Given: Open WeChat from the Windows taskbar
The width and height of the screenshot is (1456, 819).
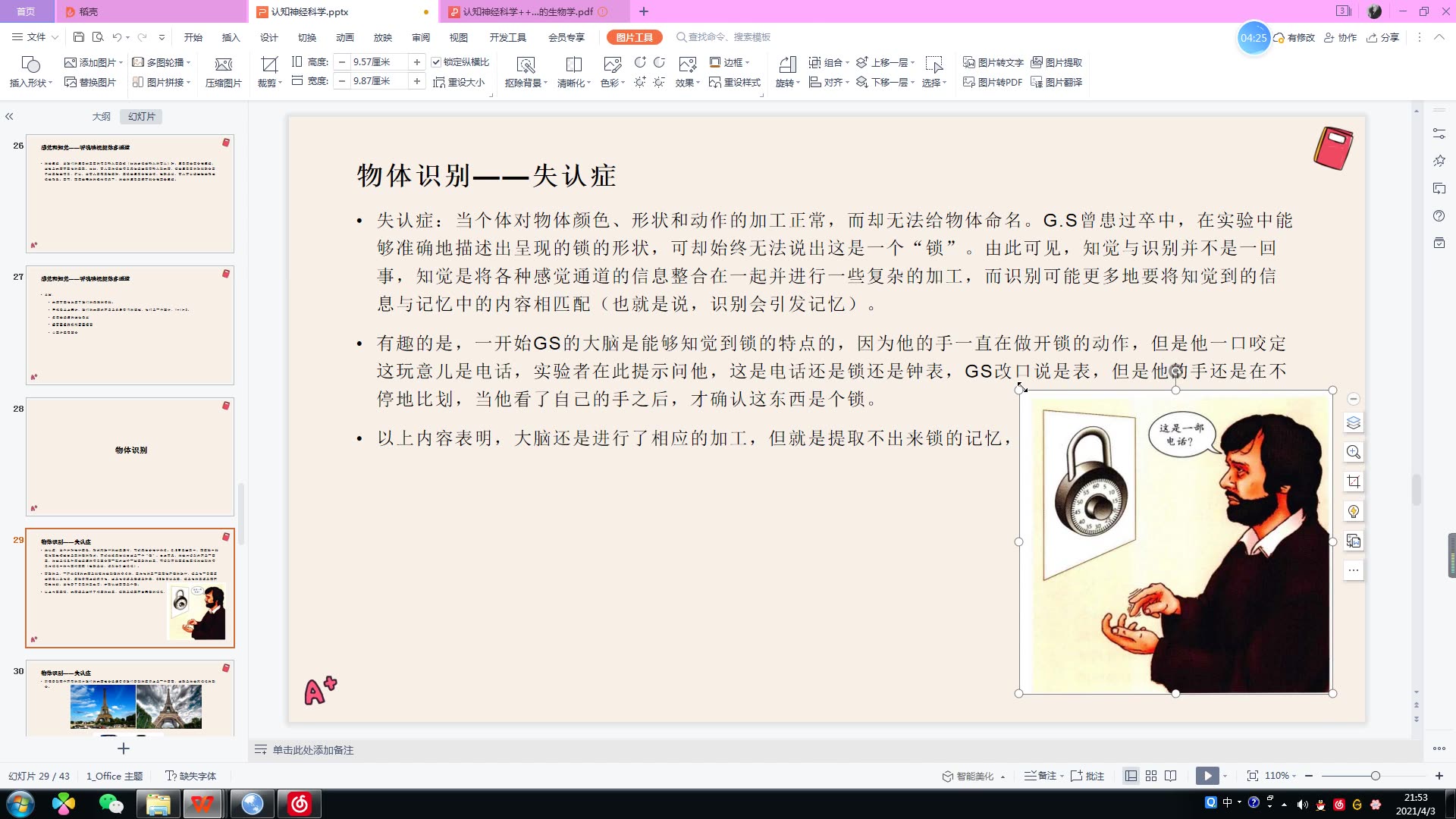Looking at the screenshot, I should point(111,804).
